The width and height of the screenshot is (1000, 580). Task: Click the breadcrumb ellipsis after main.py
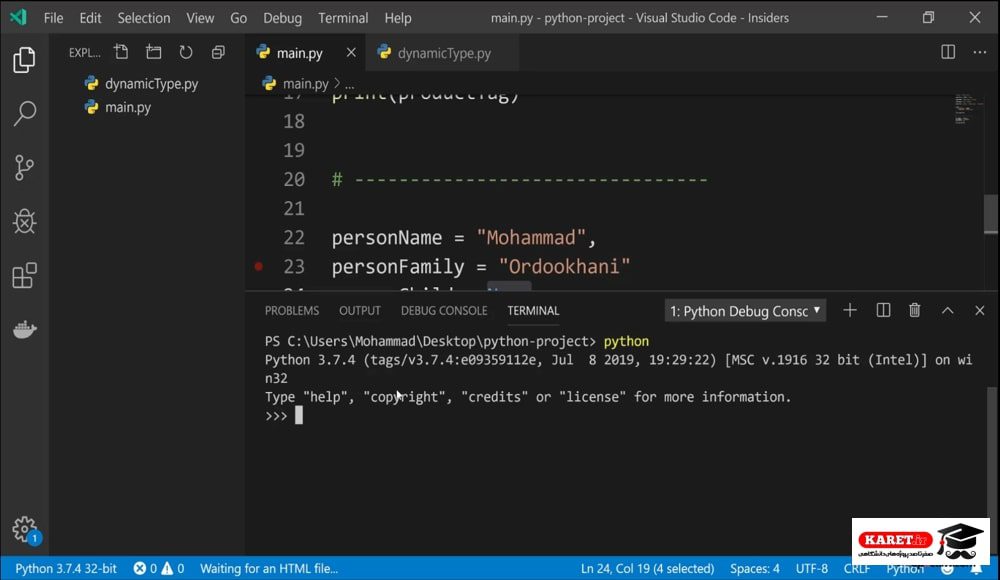click(349, 84)
